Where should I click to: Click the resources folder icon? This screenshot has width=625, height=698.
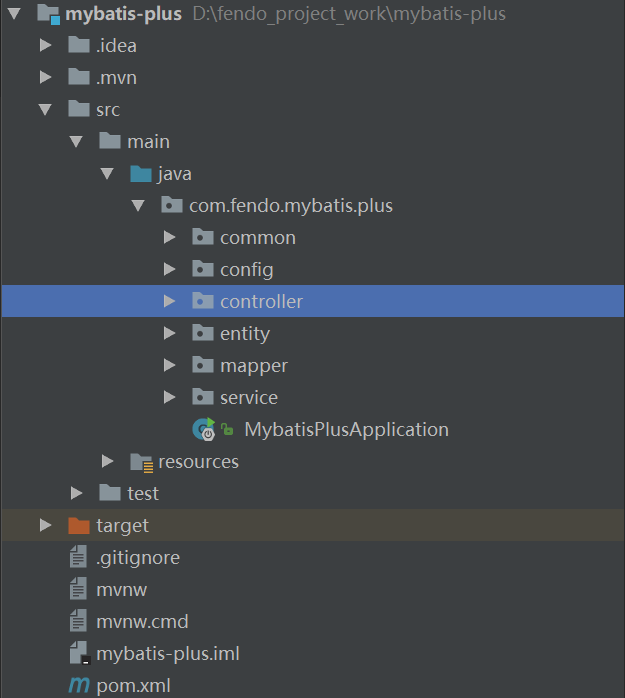click(x=141, y=462)
